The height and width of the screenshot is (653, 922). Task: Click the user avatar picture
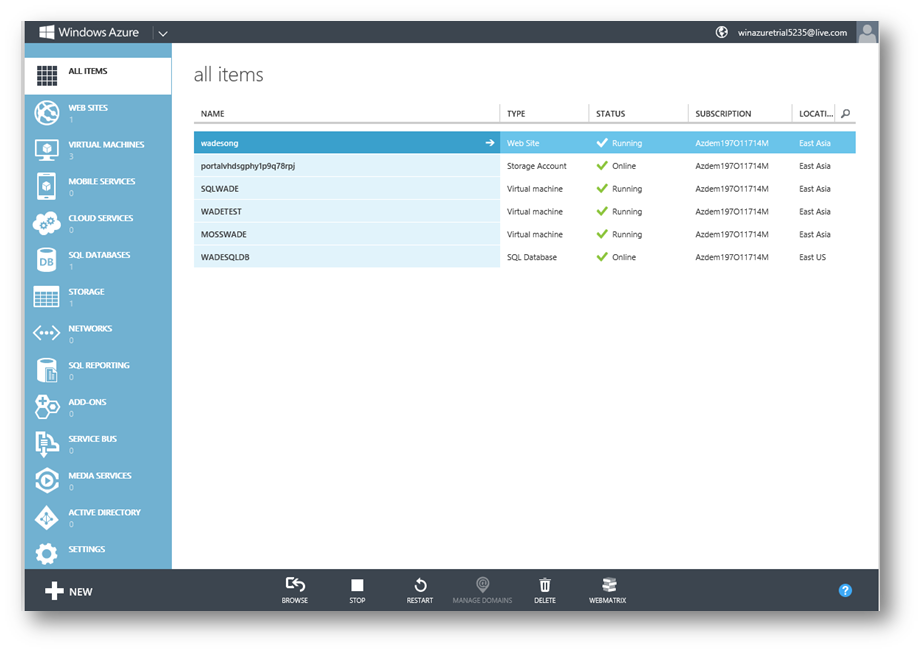point(867,32)
